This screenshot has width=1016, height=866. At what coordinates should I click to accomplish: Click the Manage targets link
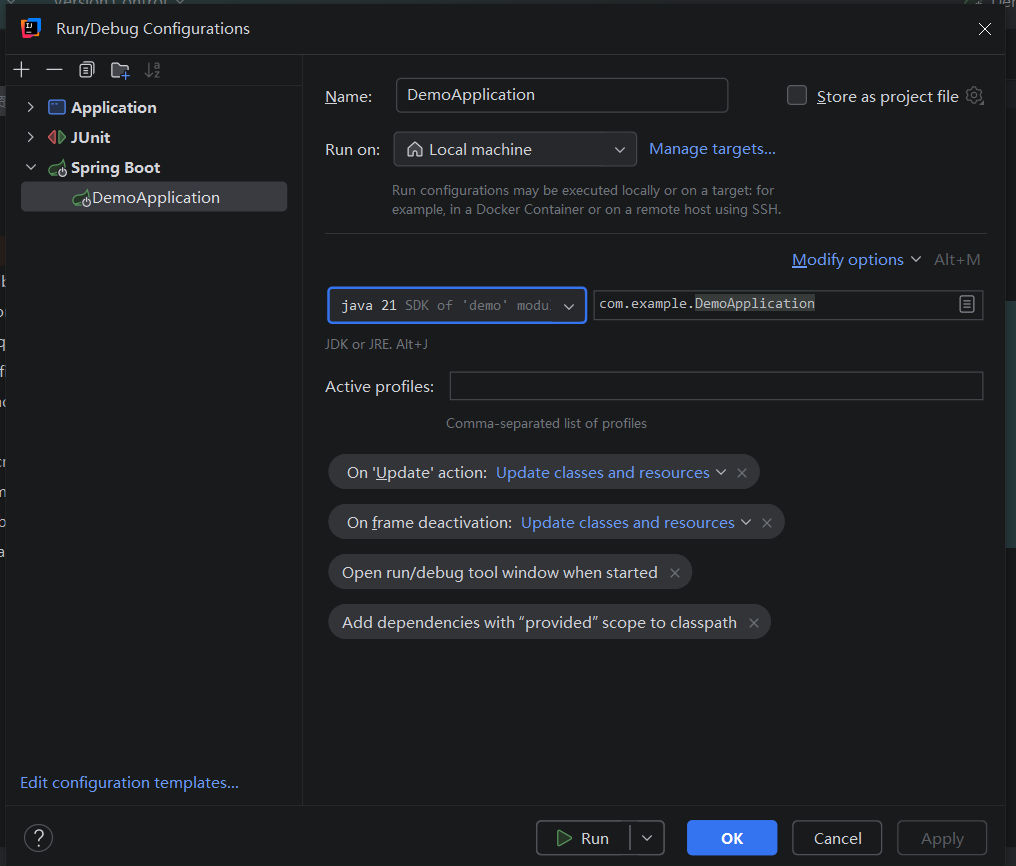click(x=712, y=149)
